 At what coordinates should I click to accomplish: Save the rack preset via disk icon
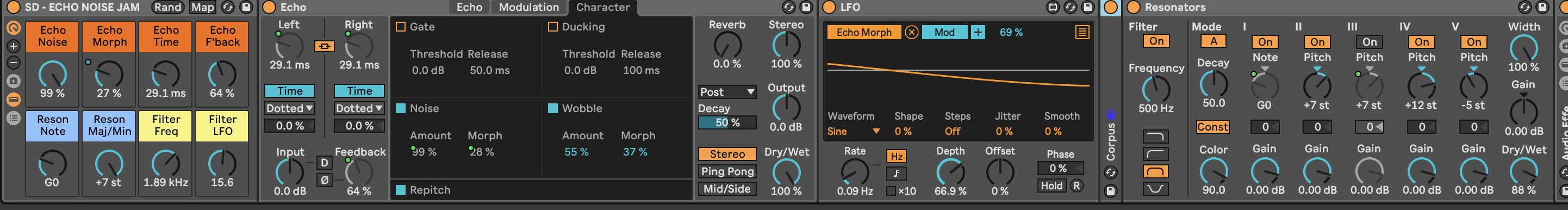click(x=246, y=7)
